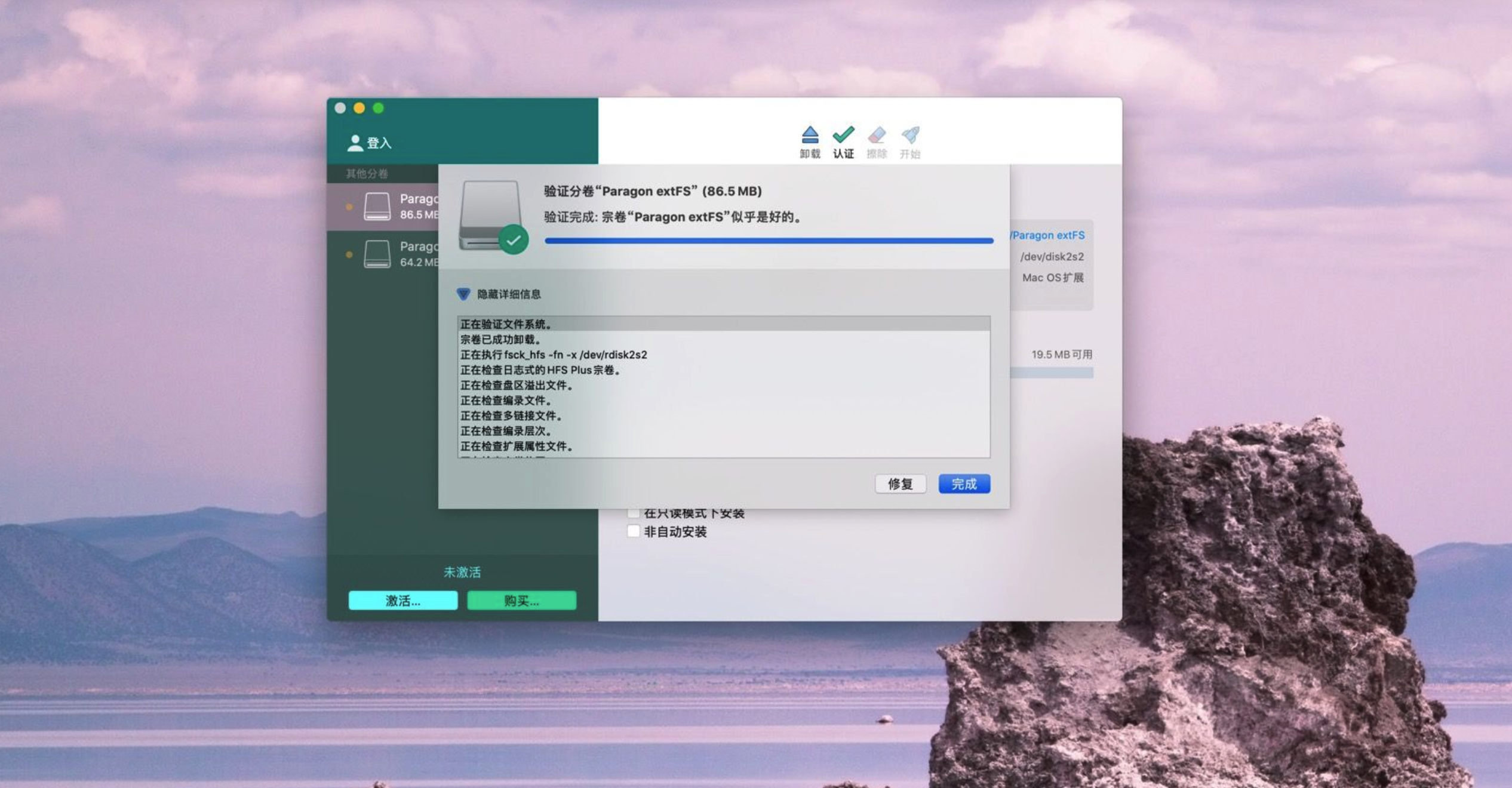Viewport: 1512px width, 788px height.
Task: Click the blue verification progress bar
Action: (x=769, y=241)
